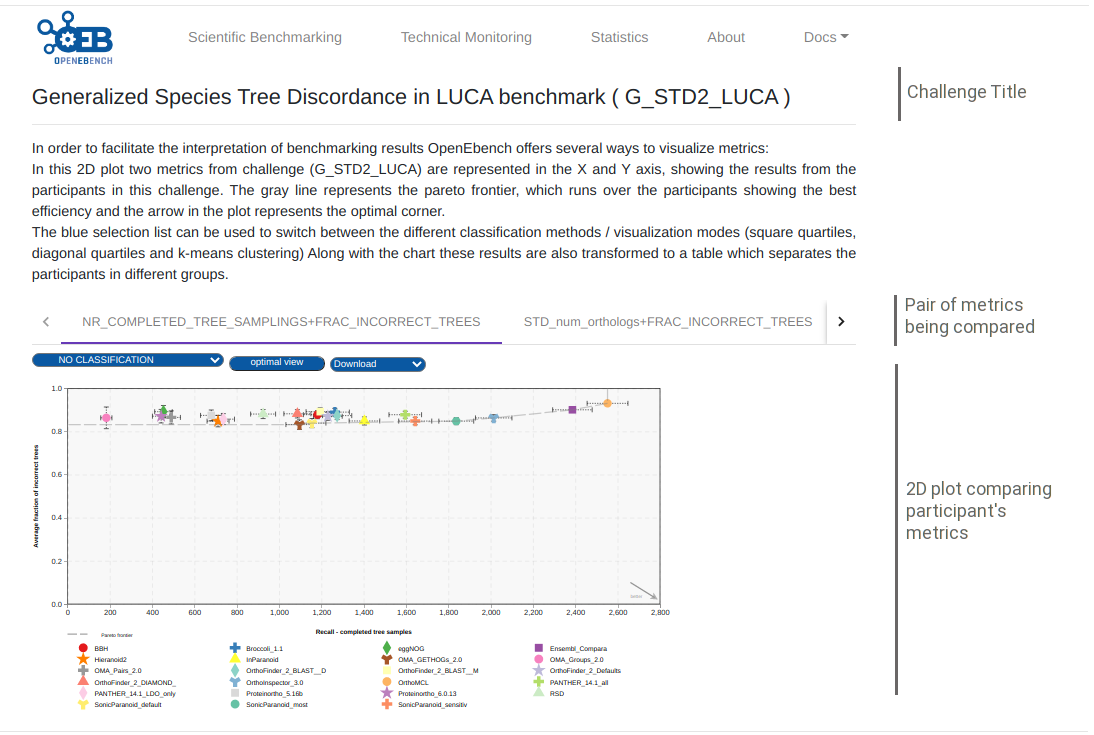This screenshot has height=735, width=1094.
Task: Toggle the pink OMA_Groups_2.0 circle legend marker
Action: click(x=539, y=660)
